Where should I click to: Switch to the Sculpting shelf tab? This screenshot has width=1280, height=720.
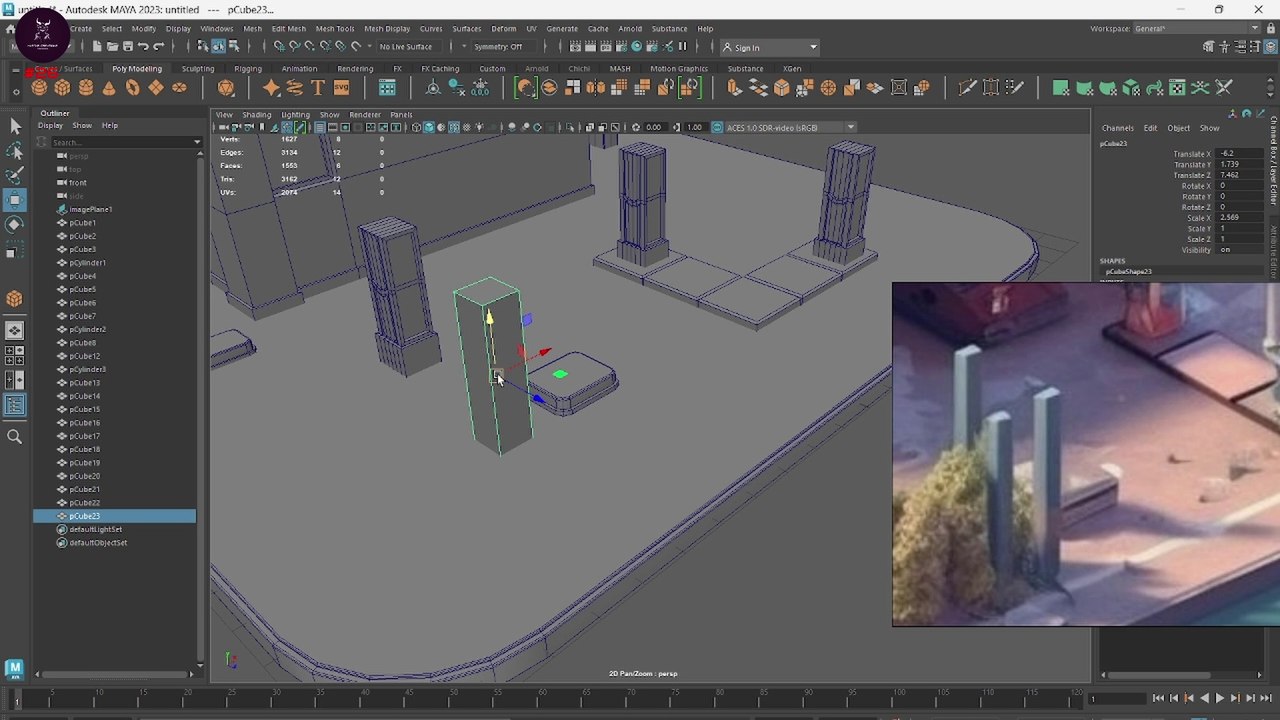click(x=198, y=69)
